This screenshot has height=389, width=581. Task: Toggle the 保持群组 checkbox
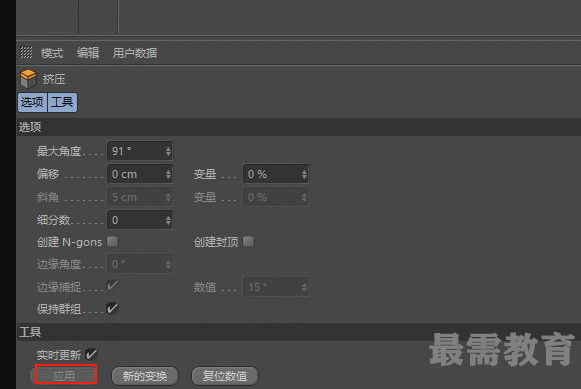pyautogui.click(x=112, y=308)
